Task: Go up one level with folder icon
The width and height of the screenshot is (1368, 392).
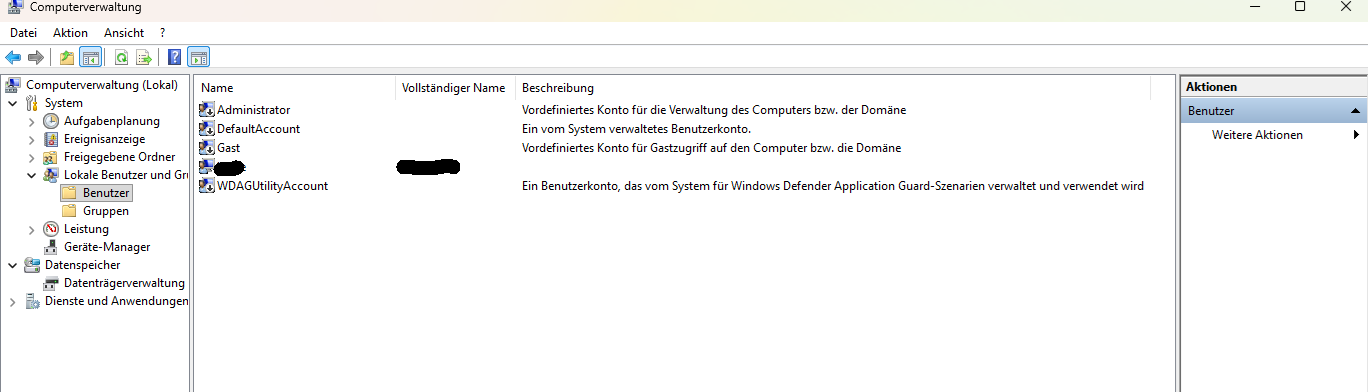Action: point(67,58)
